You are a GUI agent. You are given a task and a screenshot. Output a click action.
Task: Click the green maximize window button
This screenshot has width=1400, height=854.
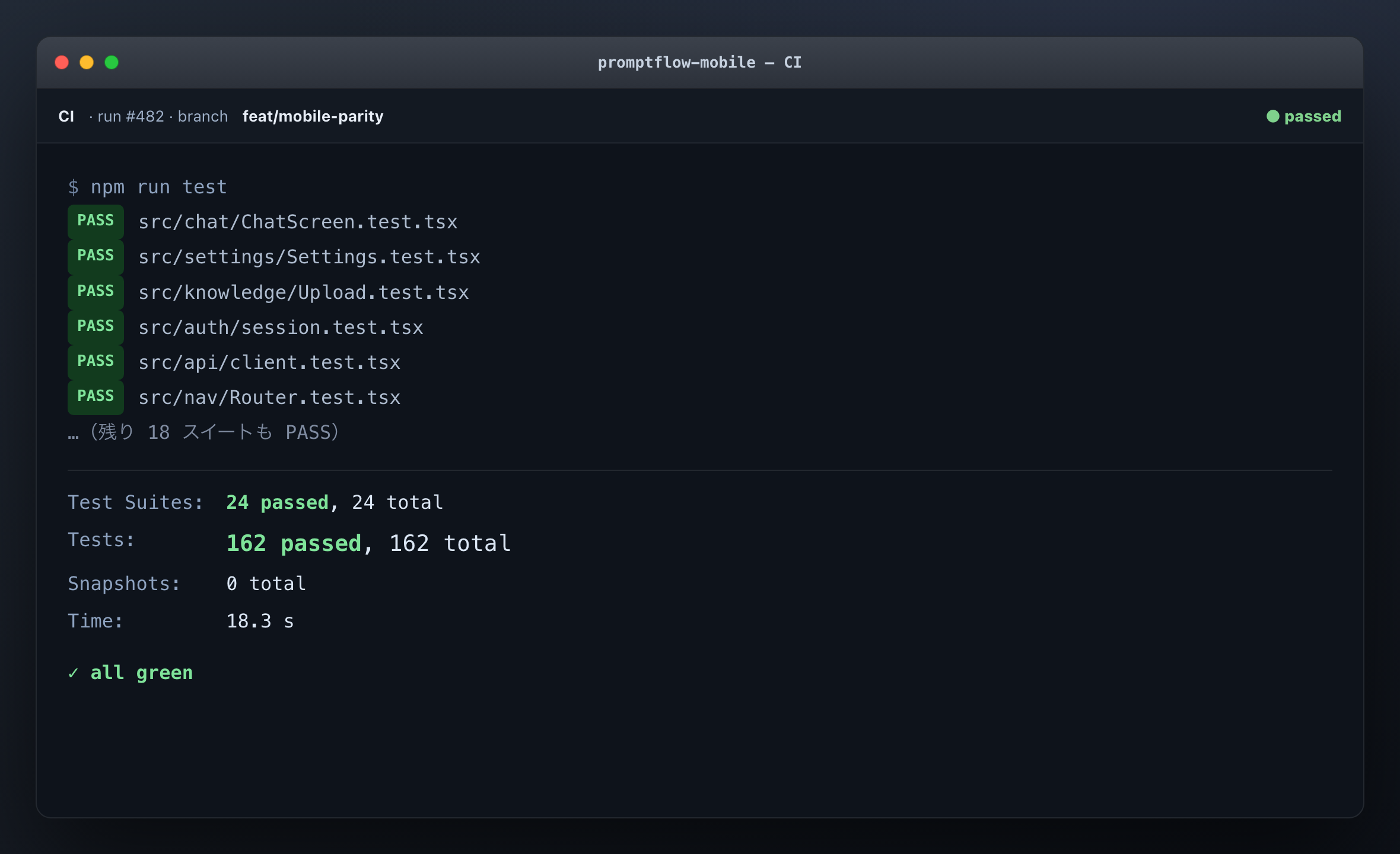tap(112, 62)
